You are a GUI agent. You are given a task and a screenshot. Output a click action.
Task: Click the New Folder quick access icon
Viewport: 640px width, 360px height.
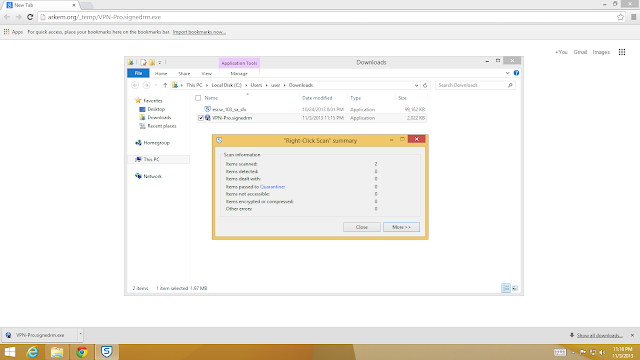[x=152, y=62]
